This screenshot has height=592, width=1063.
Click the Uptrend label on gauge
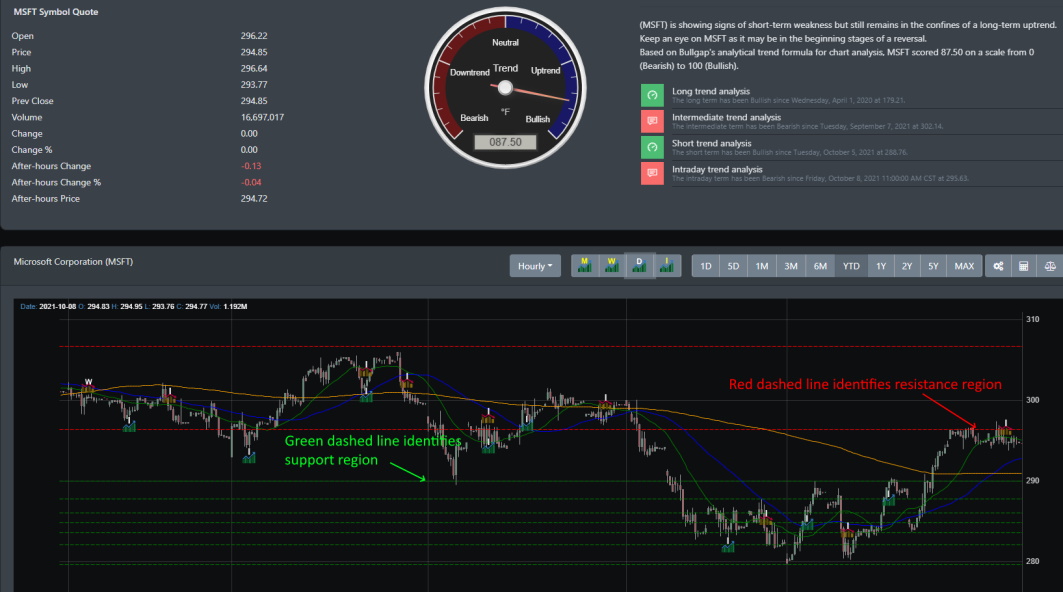tap(545, 70)
